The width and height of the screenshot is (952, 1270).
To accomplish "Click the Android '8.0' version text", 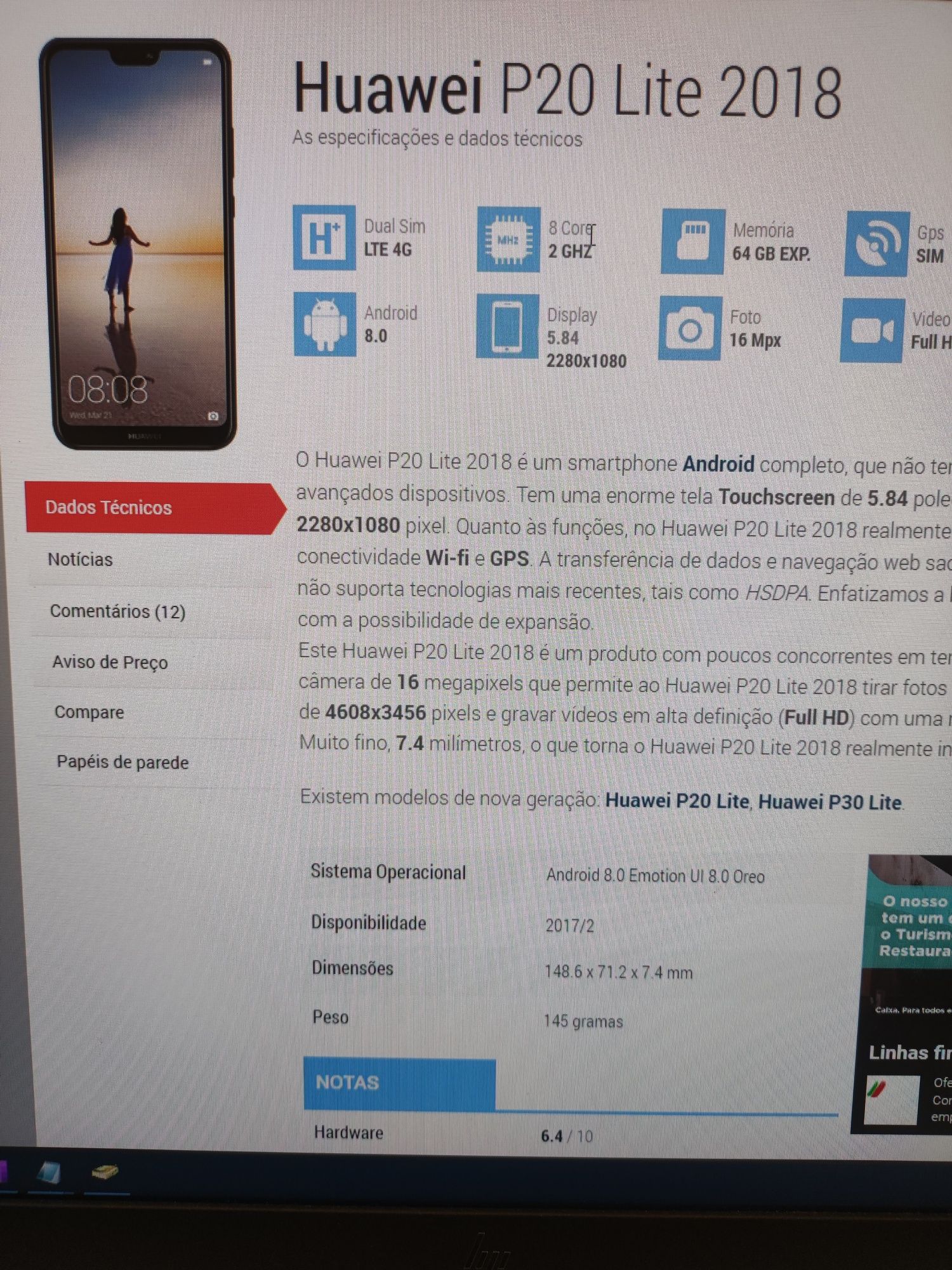I will [x=376, y=336].
